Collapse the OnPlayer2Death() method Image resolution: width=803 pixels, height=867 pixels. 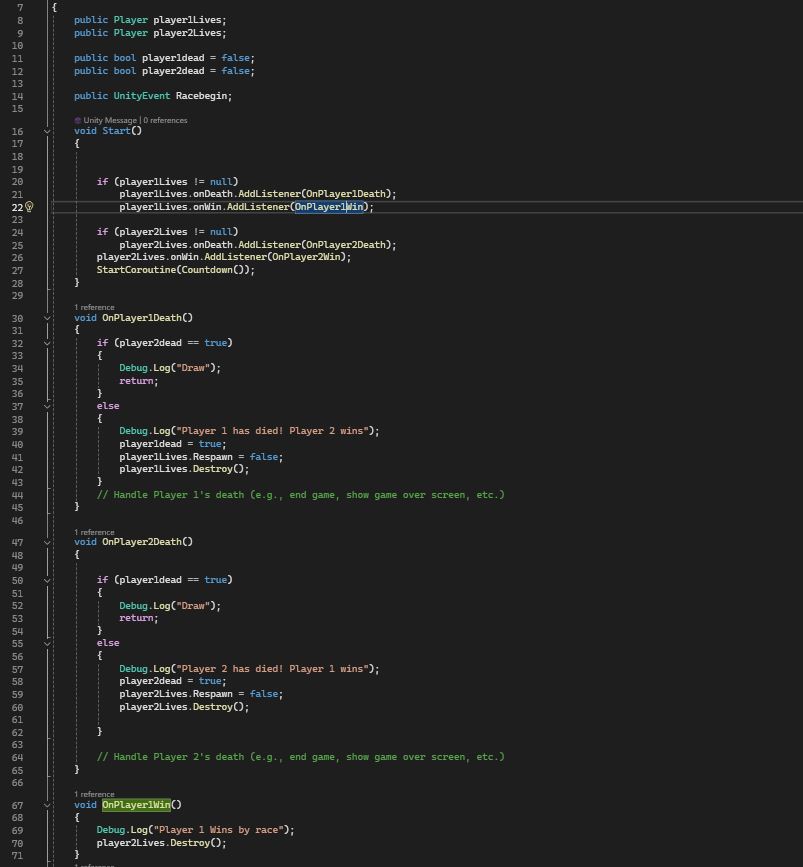click(x=47, y=542)
